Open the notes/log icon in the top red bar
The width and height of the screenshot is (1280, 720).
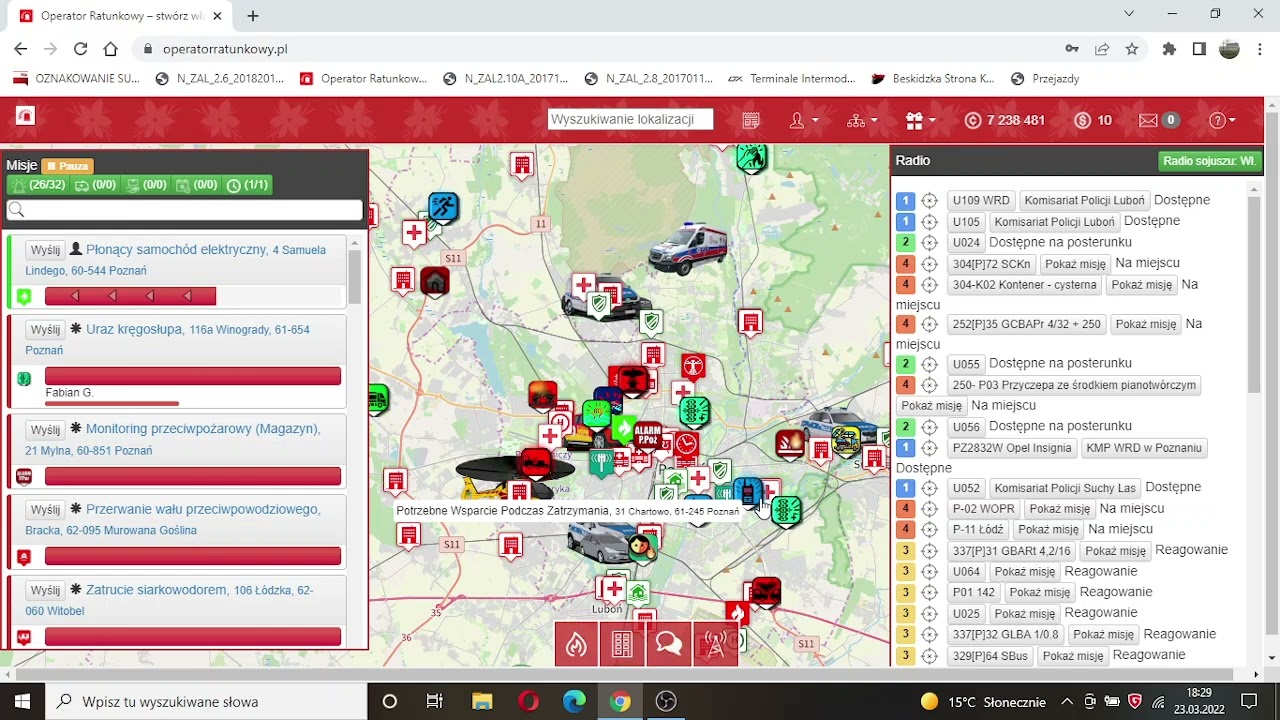pos(751,120)
